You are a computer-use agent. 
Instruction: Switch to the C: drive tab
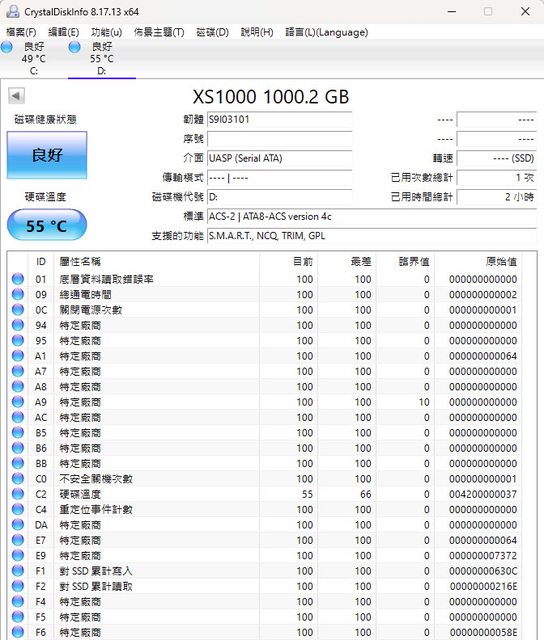pyautogui.click(x=33, y=58)
